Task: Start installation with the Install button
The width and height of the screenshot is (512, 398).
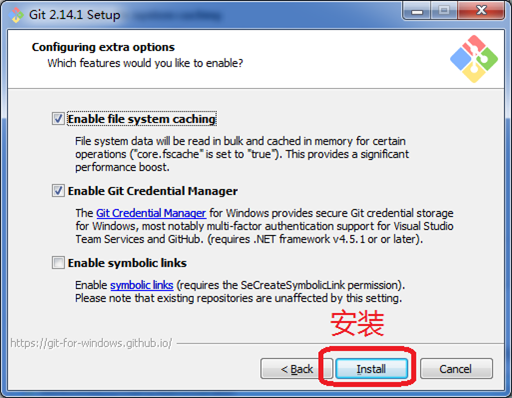Action: coord(371,369)
